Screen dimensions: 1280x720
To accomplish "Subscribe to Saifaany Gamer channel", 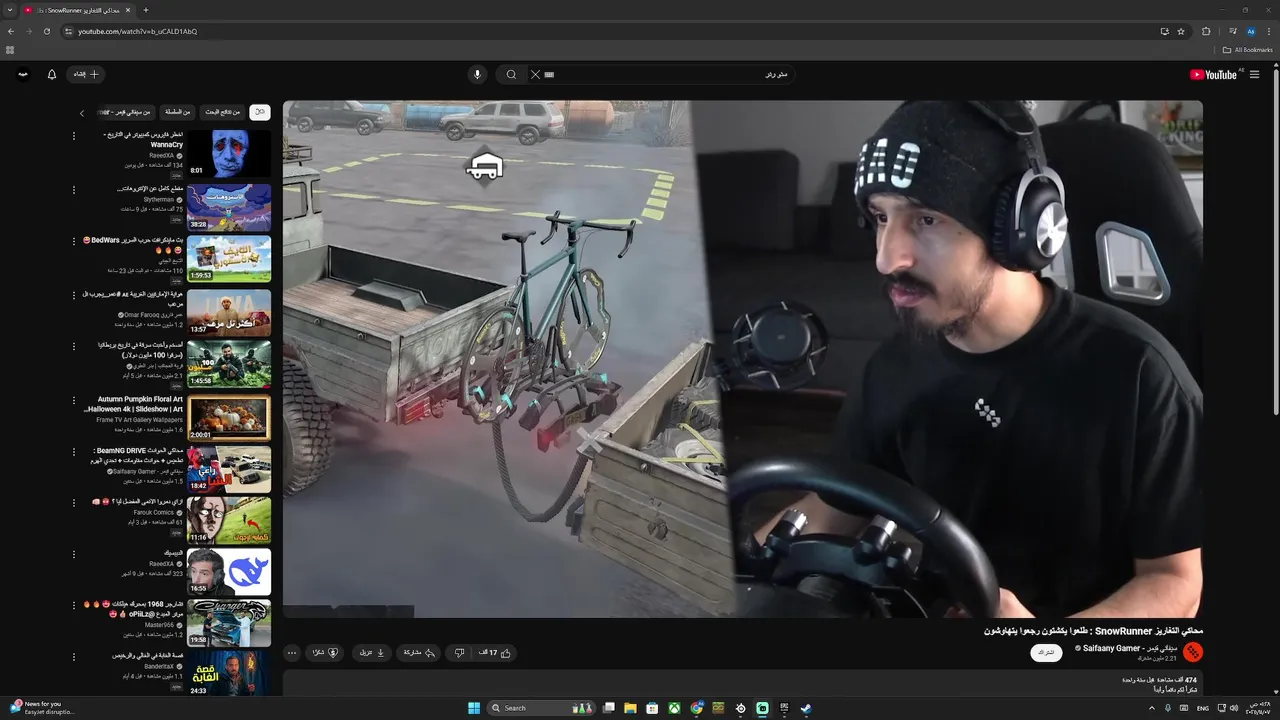I will point(1046,652).
